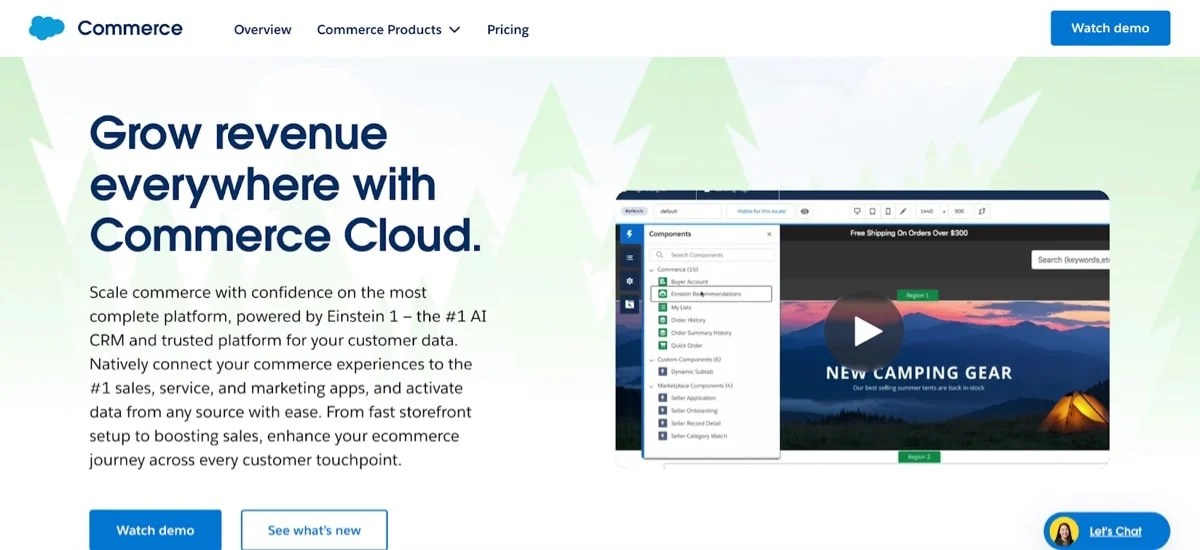Click the green Region 2 label
1200x550 pixels.
tap(917, 456)
